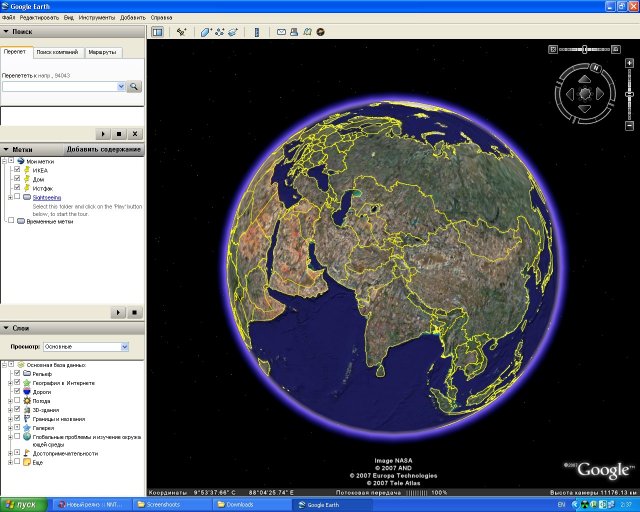Click the move down arrow in navigator
640x512 pixels.
pyautogui.click(x=584, y=109)
